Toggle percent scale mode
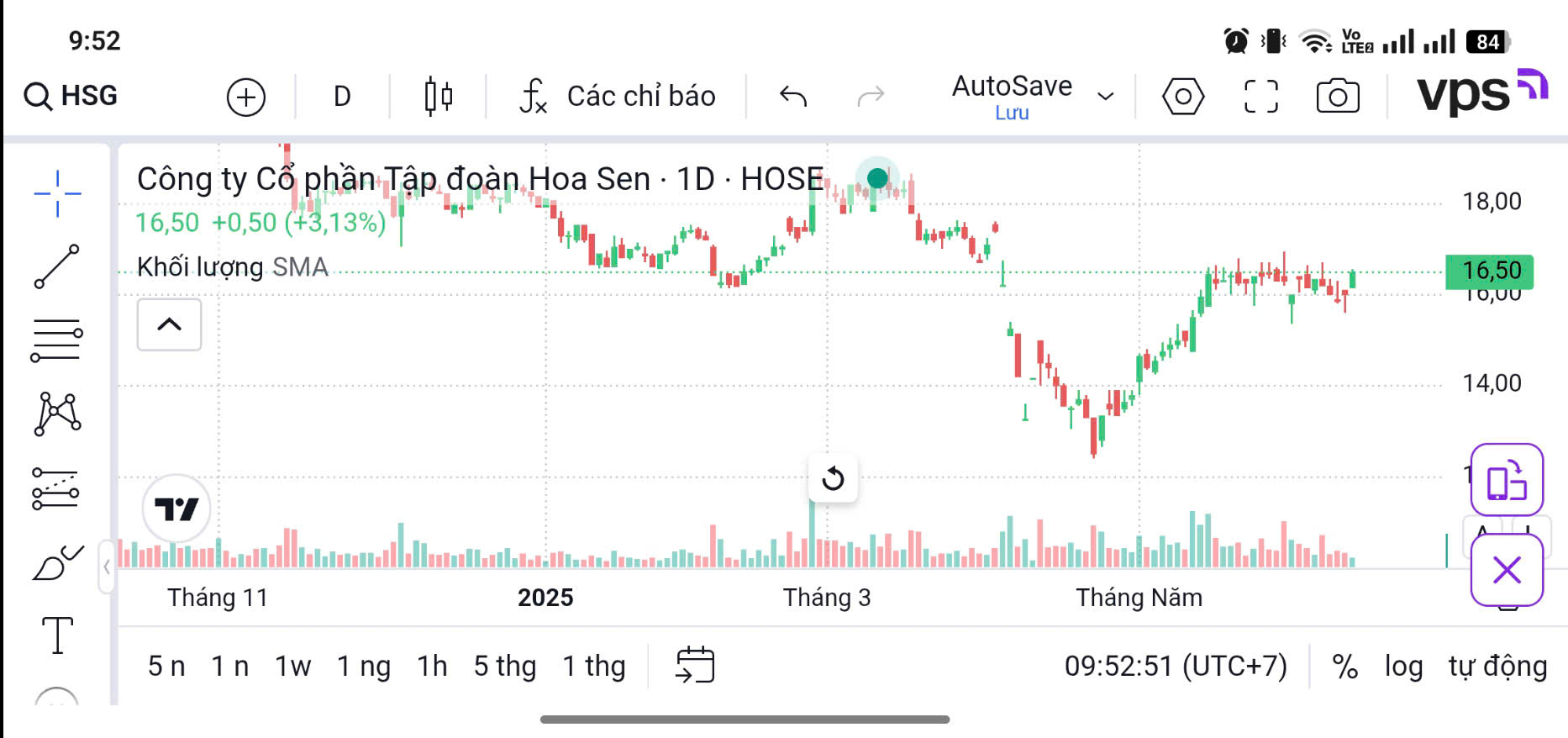Screen dimensions: 1568x738 (x=1344, y=667)
